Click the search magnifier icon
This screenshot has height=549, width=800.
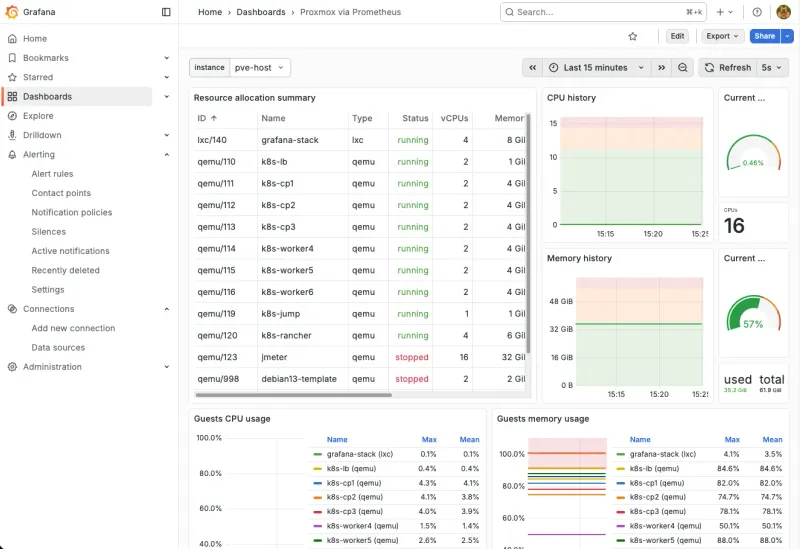tap(509, 12)
